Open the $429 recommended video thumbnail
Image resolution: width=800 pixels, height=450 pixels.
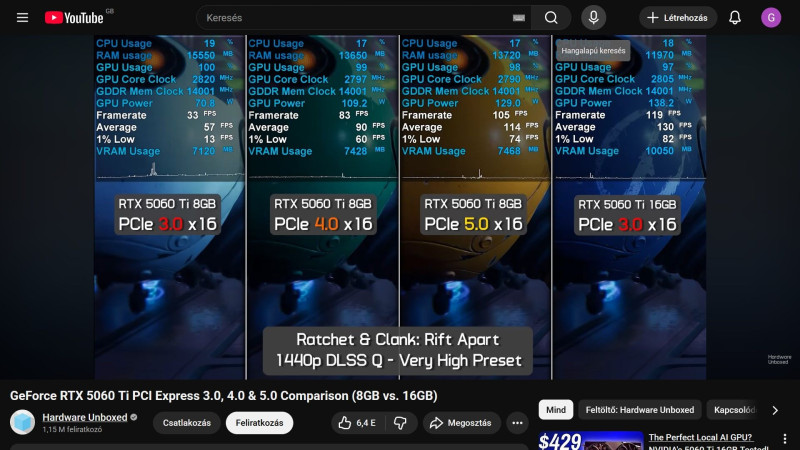point(590,441)
